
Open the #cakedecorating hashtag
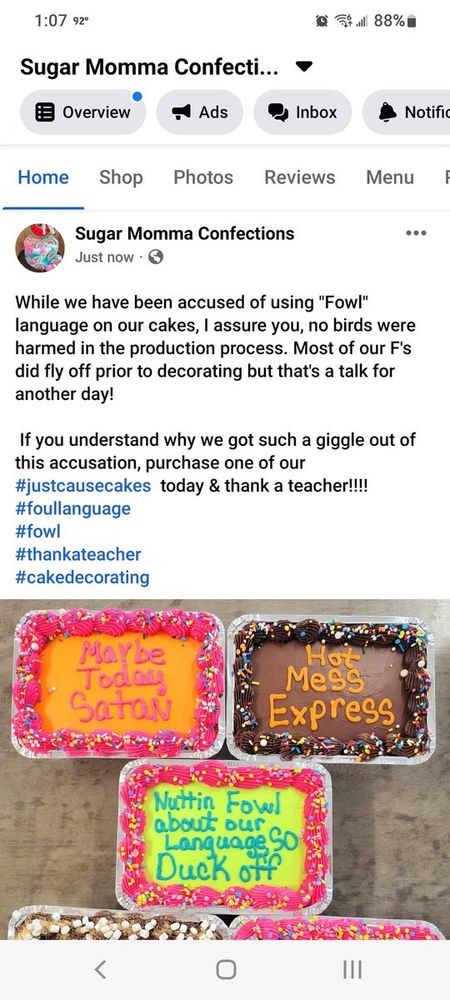[82, 578]
